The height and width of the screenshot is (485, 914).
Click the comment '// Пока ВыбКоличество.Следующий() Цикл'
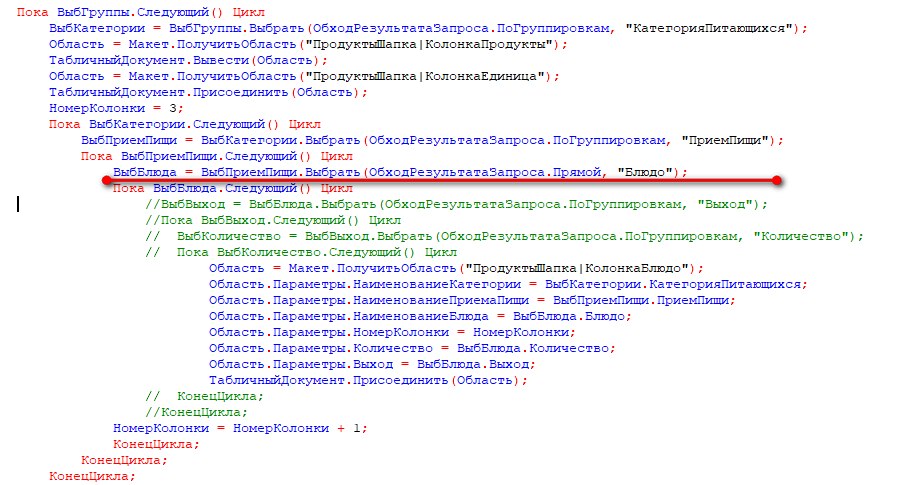pyautogui.click(x=301, y=252)
